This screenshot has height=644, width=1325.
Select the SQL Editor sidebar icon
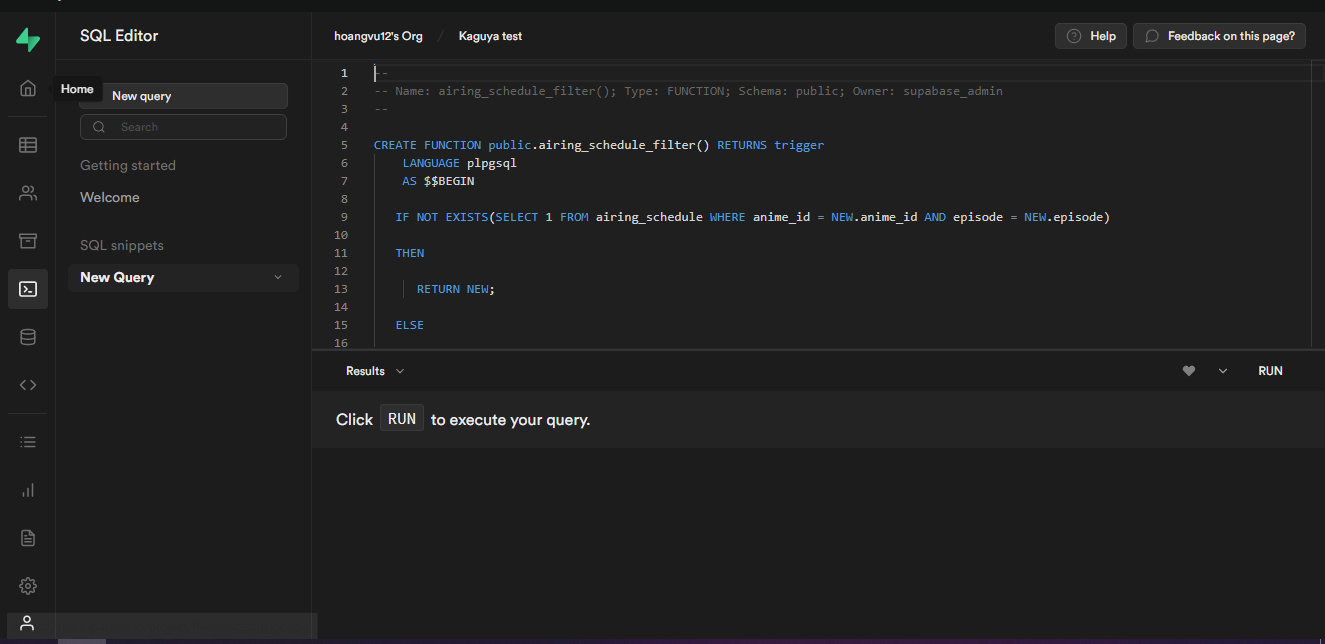[27, 288]
